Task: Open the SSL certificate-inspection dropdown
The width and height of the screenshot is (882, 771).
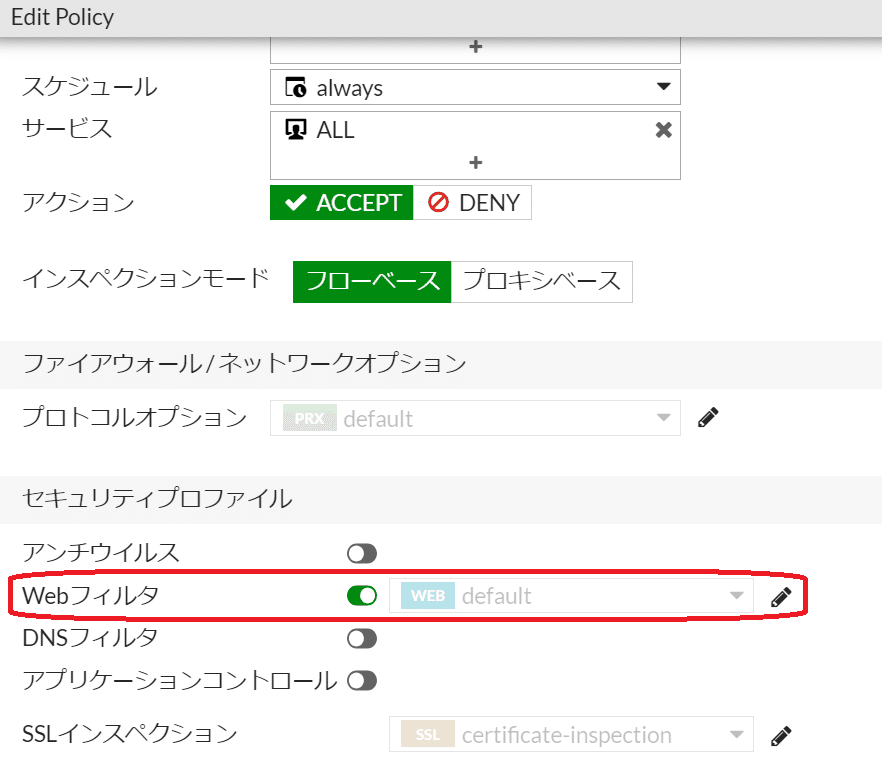Action: coord(571,734)
